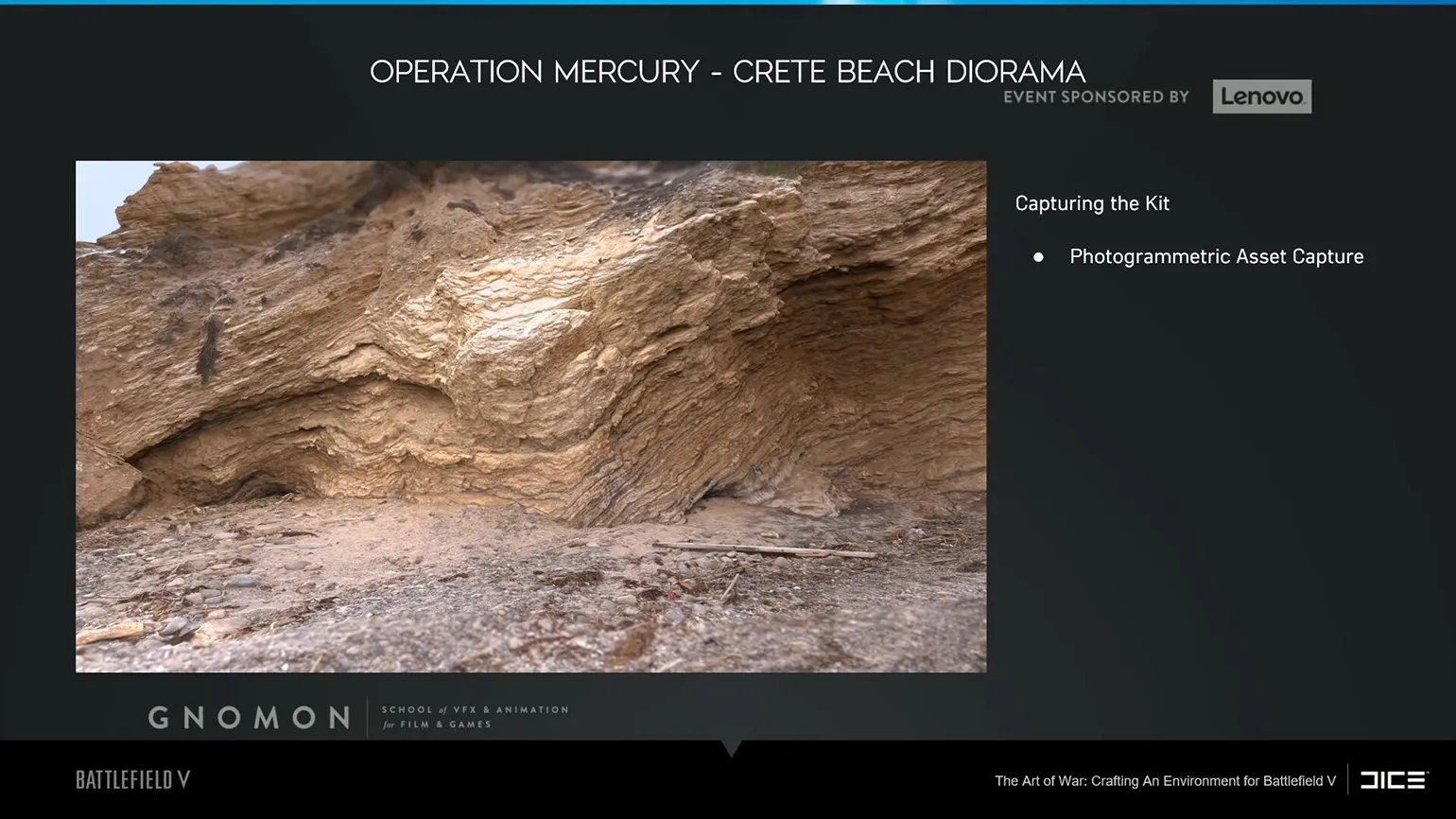This screenshot has width=1456, height=819.
Task: Click the vertical divider beside the DICE logo
Action: (1348, 780)
